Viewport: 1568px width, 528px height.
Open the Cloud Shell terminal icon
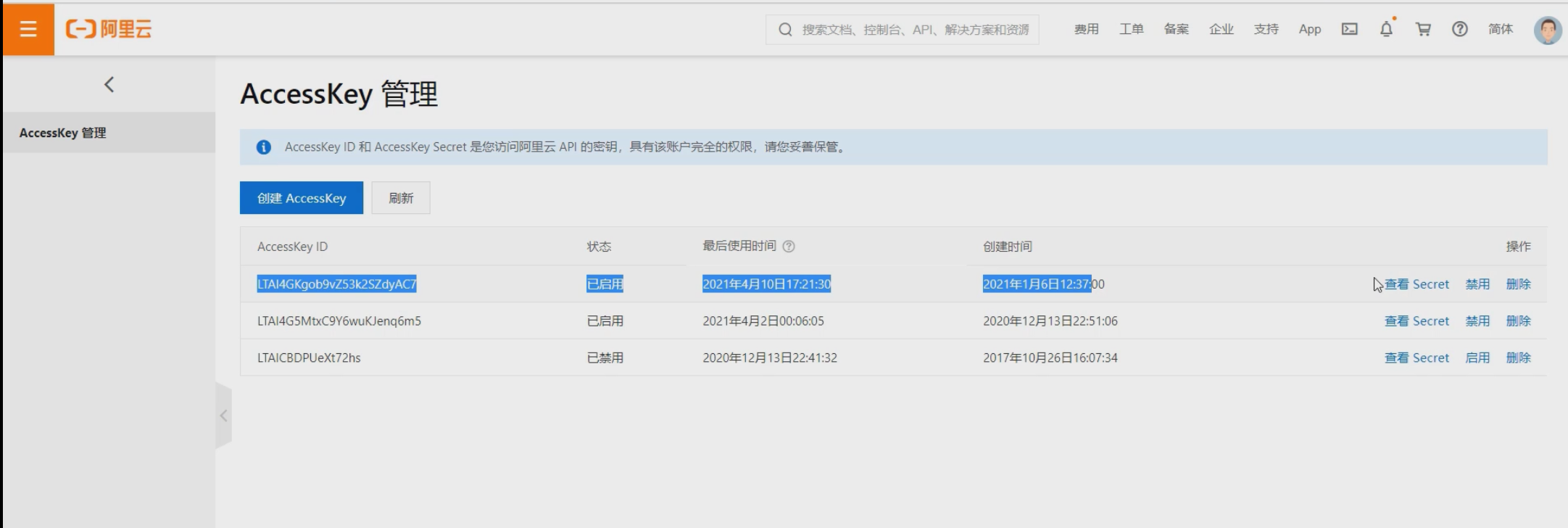click(x=1349, y=29)
